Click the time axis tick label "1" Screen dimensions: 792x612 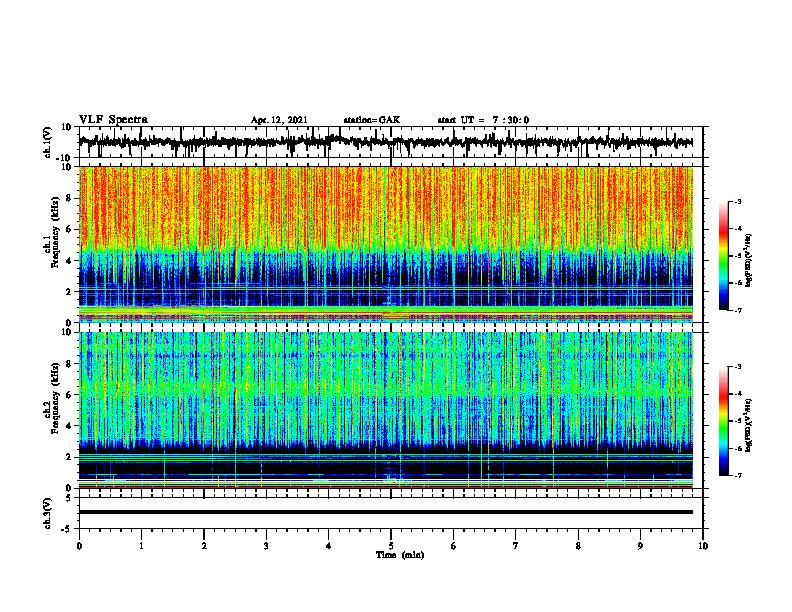(x=141, y=546)
